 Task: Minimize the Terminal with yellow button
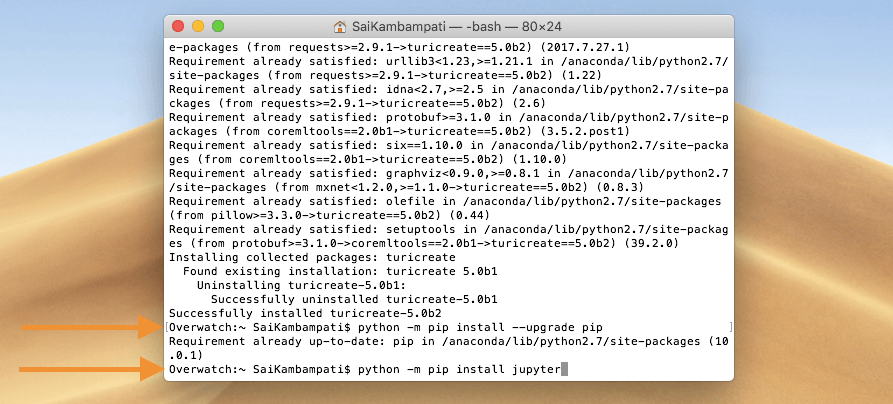tap(198, 27)
